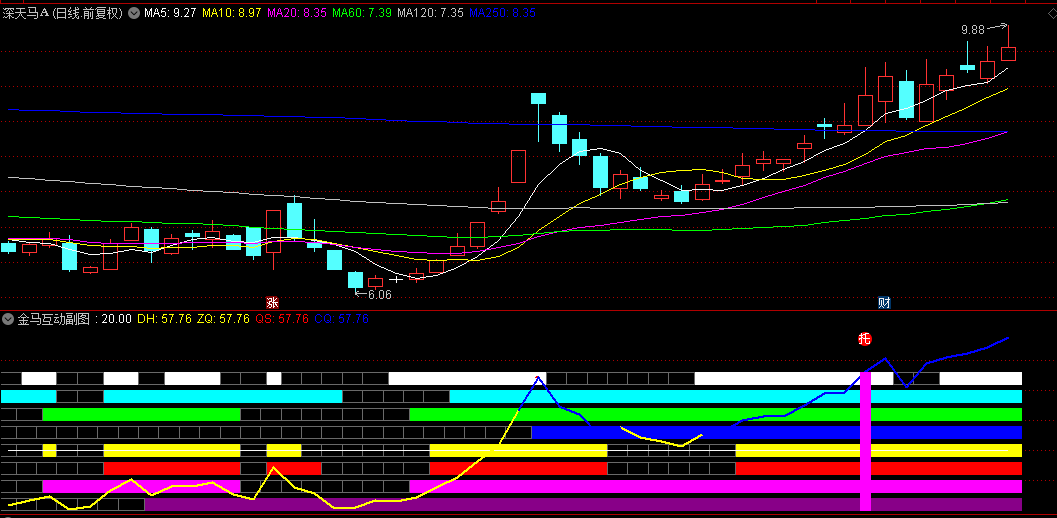Select the MA5: 9.27 indicator label
Image resolution: width=1057 pixels, height=518 pixels.
click(x=170, y=13)
